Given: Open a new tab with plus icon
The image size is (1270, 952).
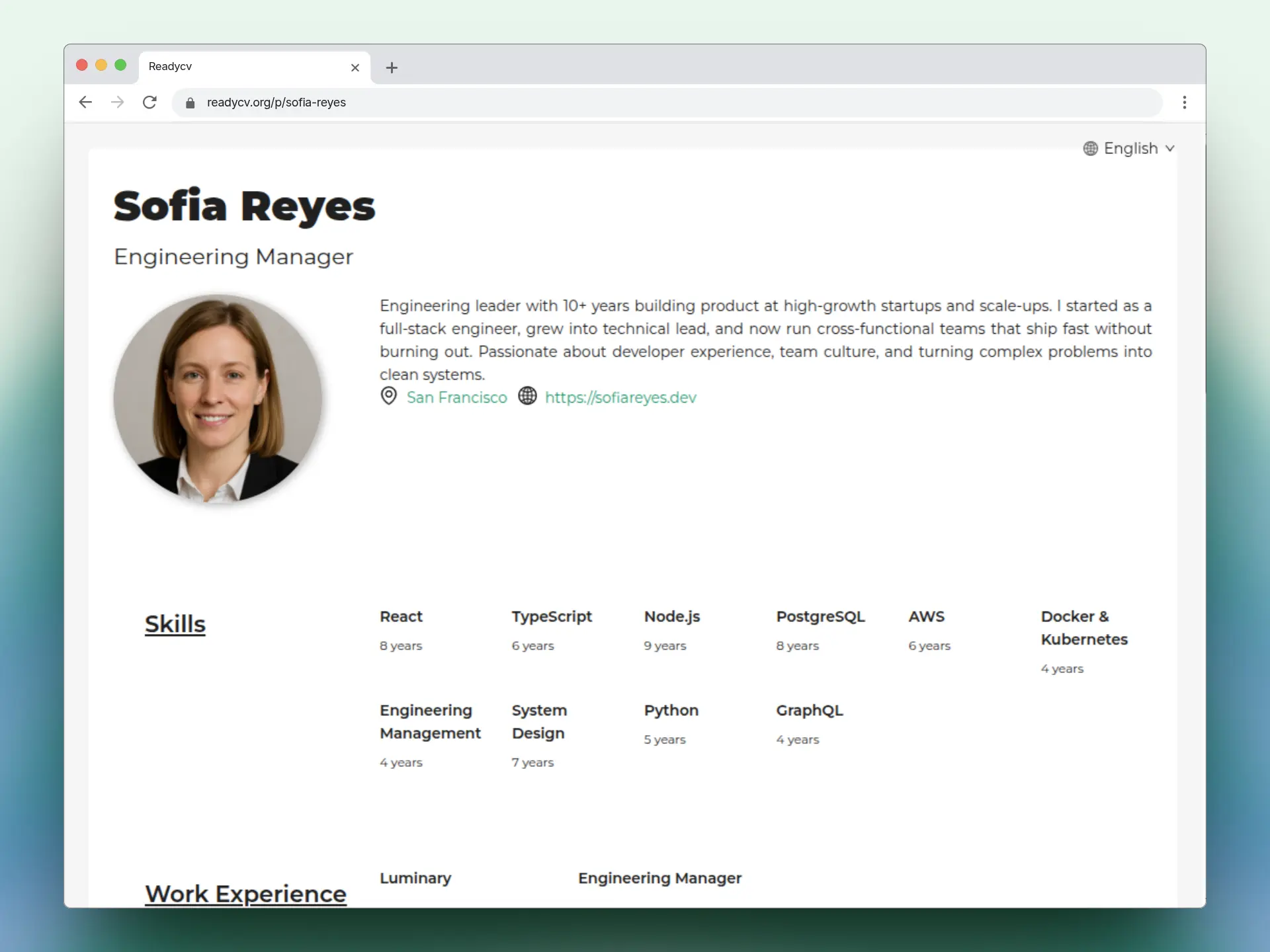Looking at the screenshot, I should (392, 67).
